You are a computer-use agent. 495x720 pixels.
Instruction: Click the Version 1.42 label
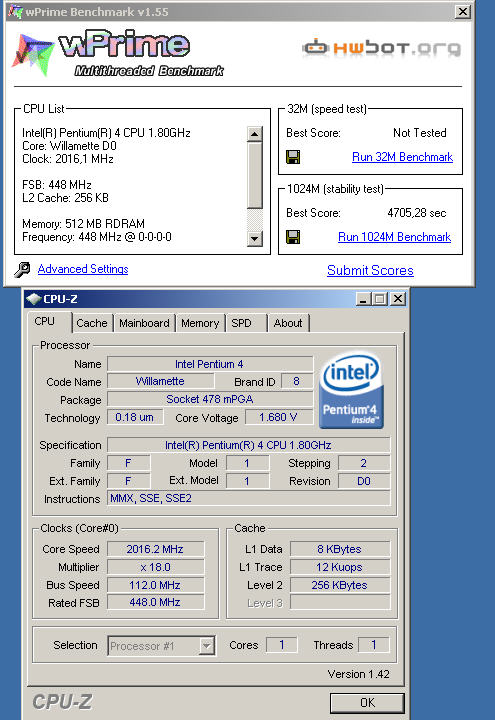[x=358, y=674]
